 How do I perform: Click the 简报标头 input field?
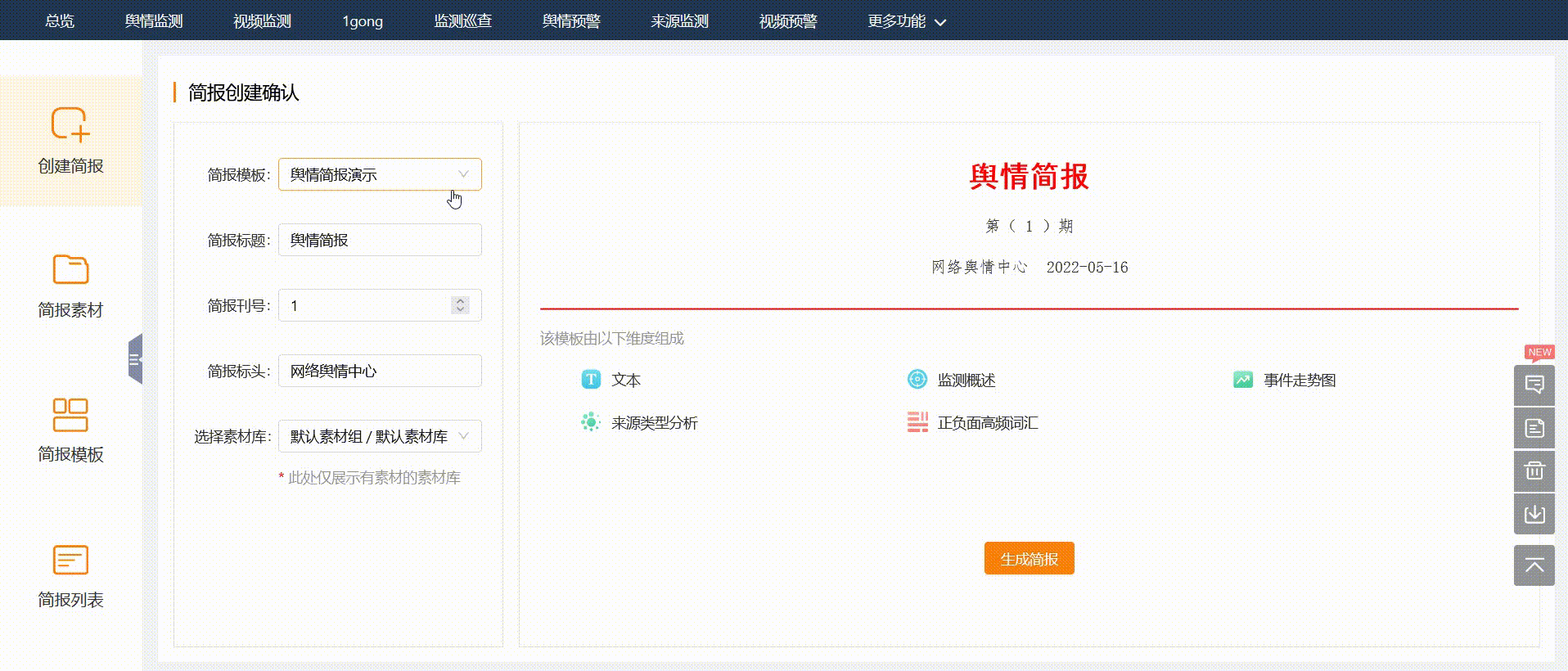tap(380, 371)
